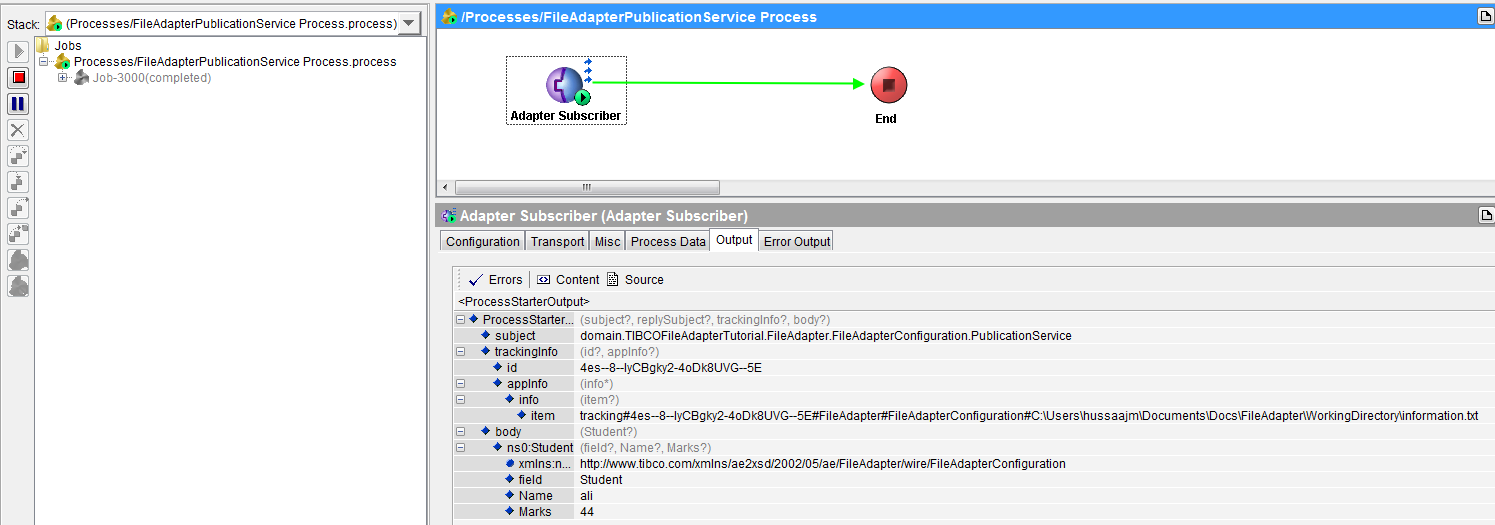Open the Process Data tab
The width and height of the screenshot is (1495, 525).
(668, 241)
